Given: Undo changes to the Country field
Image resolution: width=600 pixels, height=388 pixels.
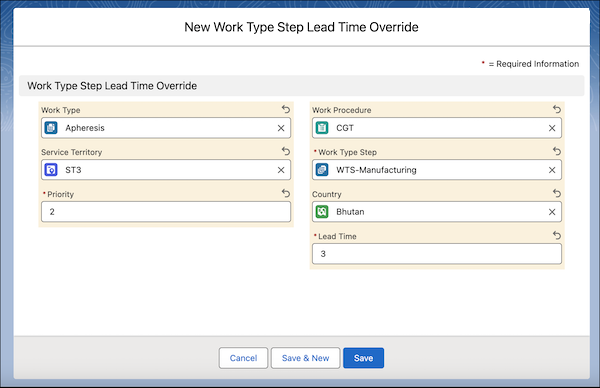Looking at the screenshot, I should [557, 193].
